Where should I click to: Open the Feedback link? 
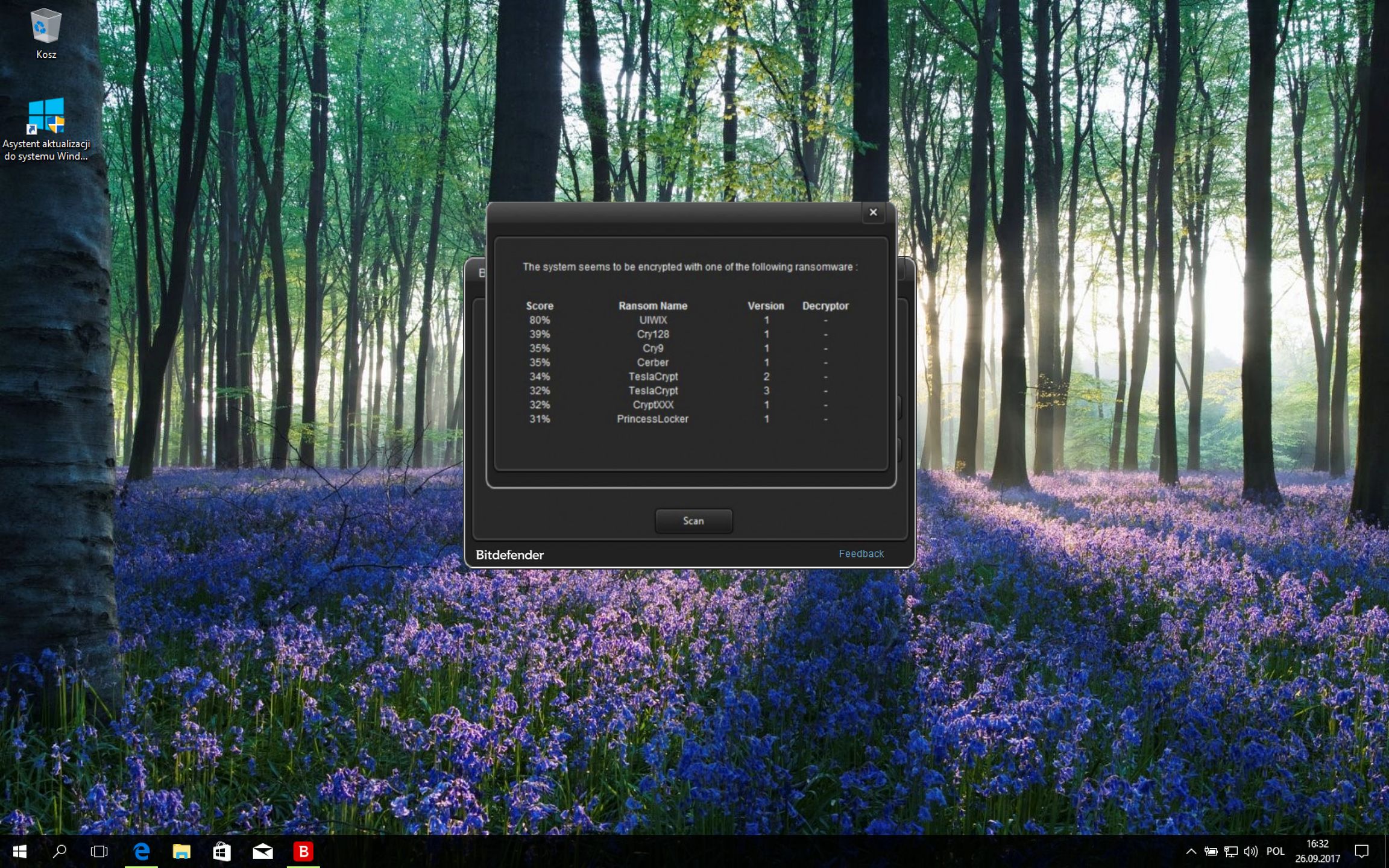pos(861,553)
